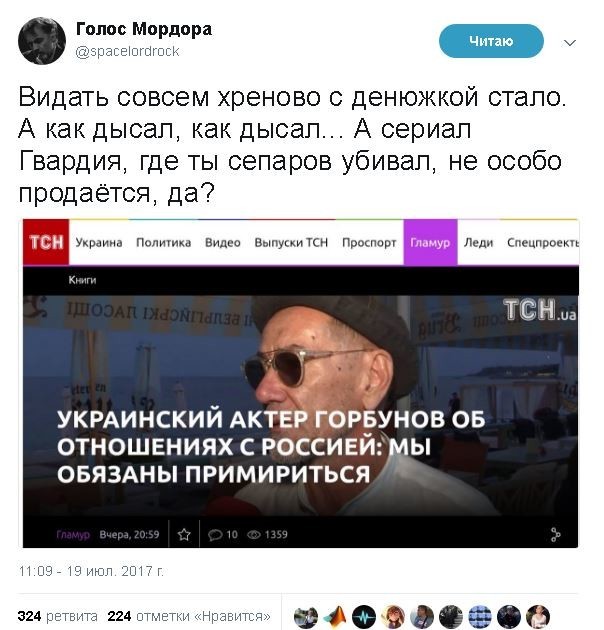Expand tweet options chevron
This screenshot has height=630, width=604.
(570, 43)
